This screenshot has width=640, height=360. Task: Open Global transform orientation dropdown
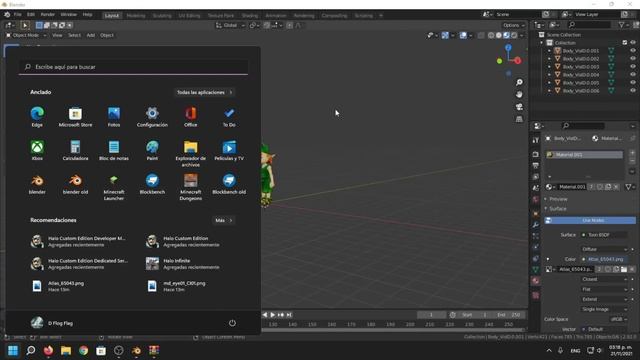tap(230, 25)
